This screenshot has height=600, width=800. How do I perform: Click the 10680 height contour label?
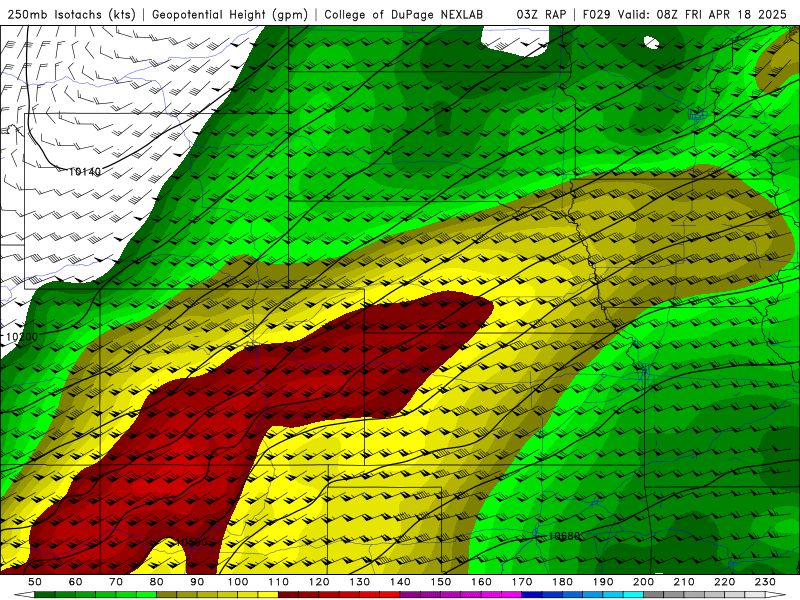click(x=564, y=536)
